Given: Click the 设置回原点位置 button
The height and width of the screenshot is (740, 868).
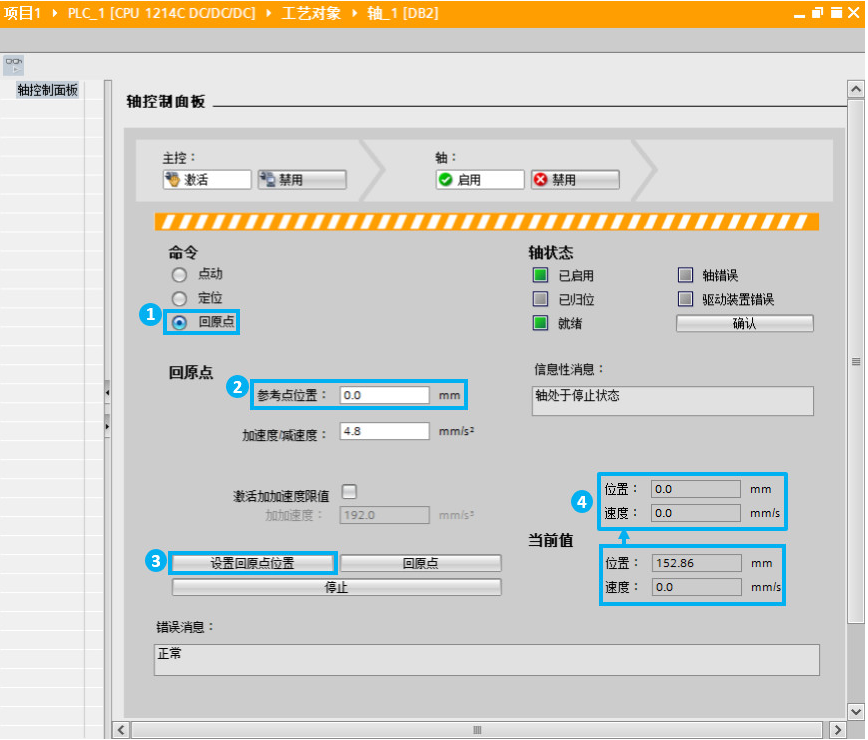Looking at the screenshot, I should pos(252,563).
